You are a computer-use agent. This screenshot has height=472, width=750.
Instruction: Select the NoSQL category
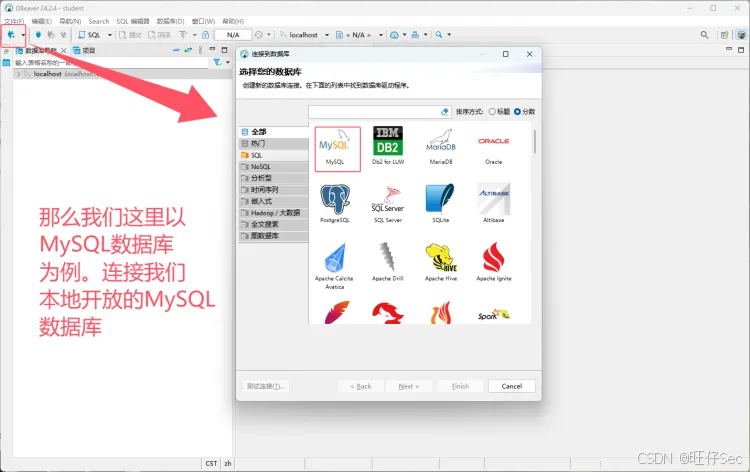coord(274,166)
